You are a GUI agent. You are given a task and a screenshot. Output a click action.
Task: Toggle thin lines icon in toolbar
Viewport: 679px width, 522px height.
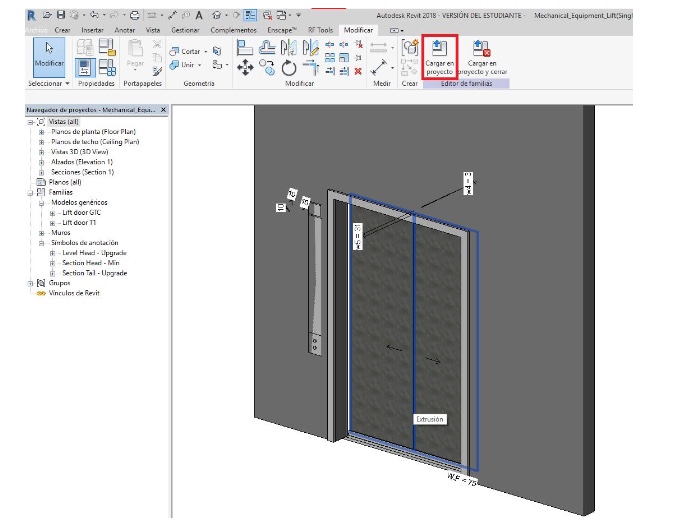click(x=250, y=16)
